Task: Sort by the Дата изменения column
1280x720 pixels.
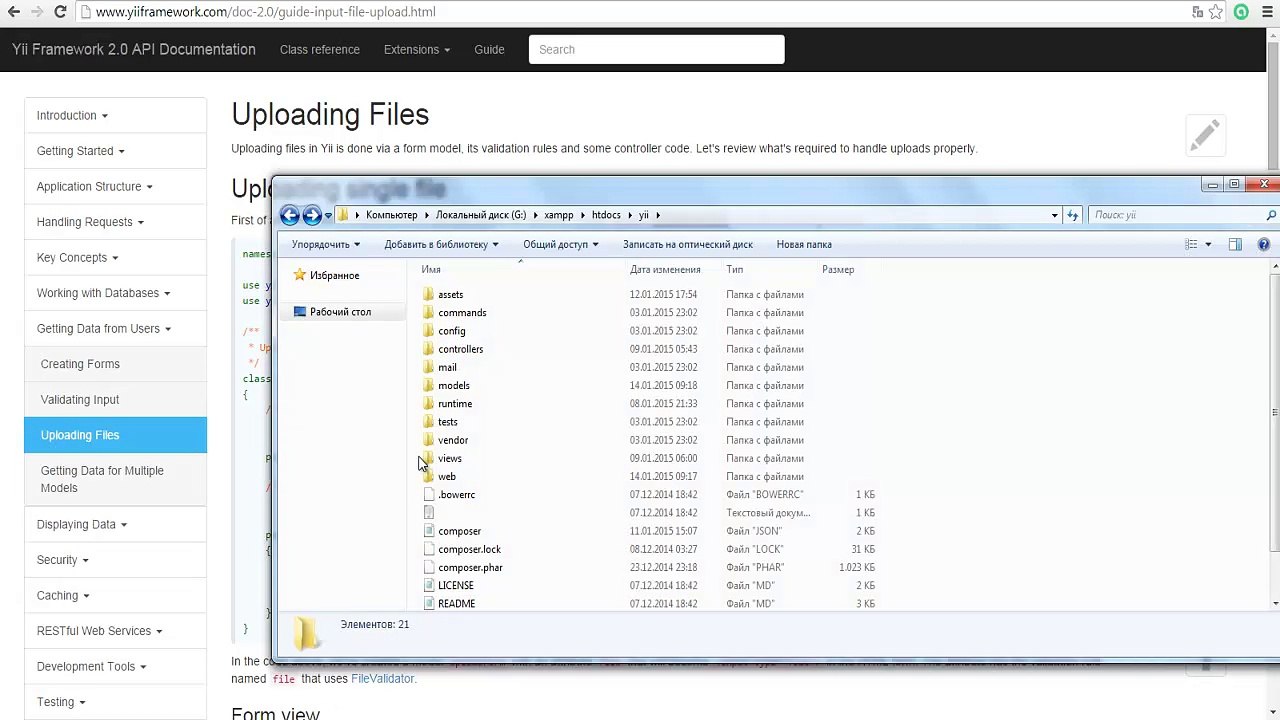Action: (x=665, y=269)
